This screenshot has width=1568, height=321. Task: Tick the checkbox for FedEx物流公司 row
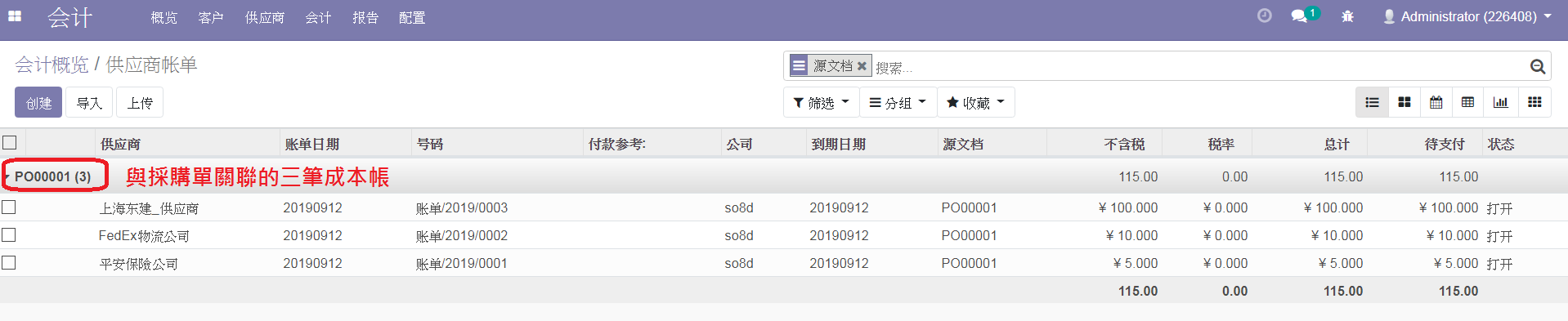(x=9, y=235)
